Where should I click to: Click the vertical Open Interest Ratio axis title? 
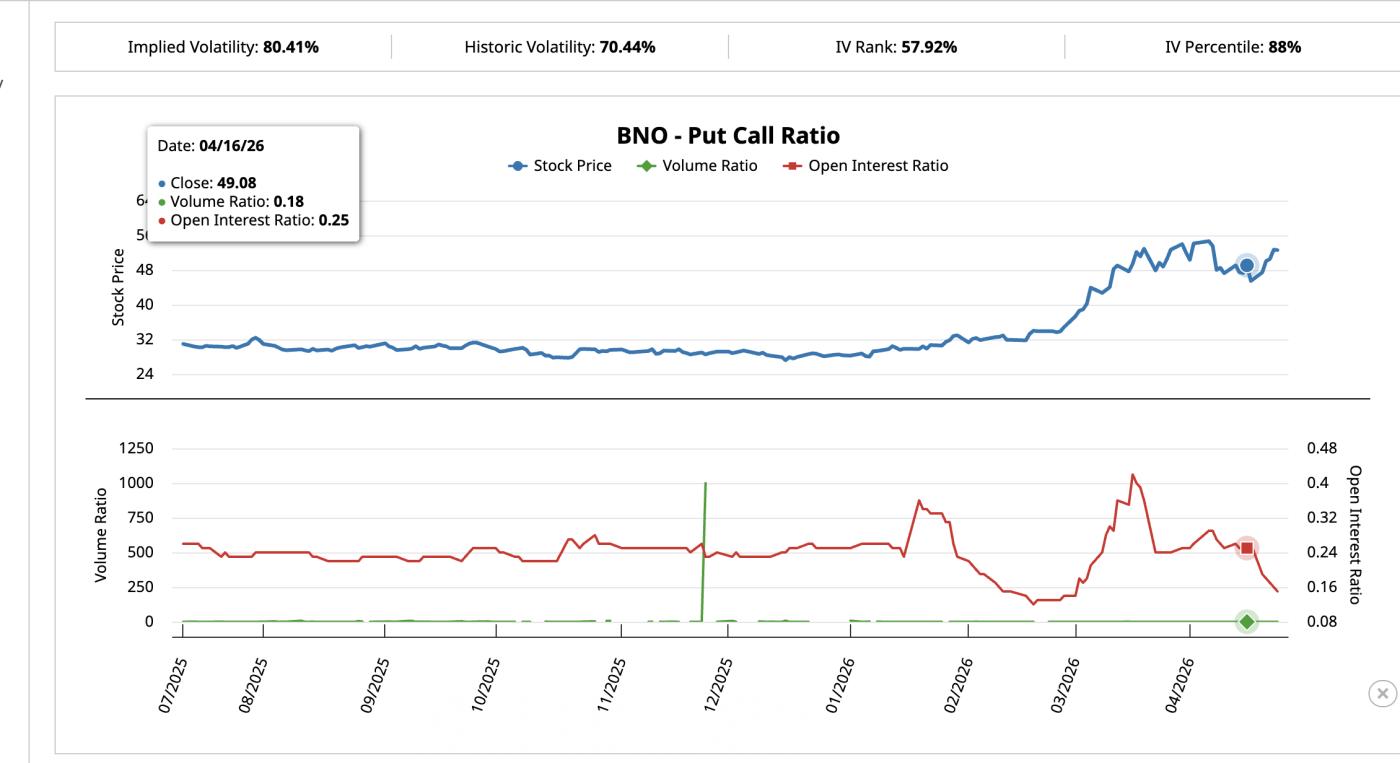click(x=1355, y=534)
